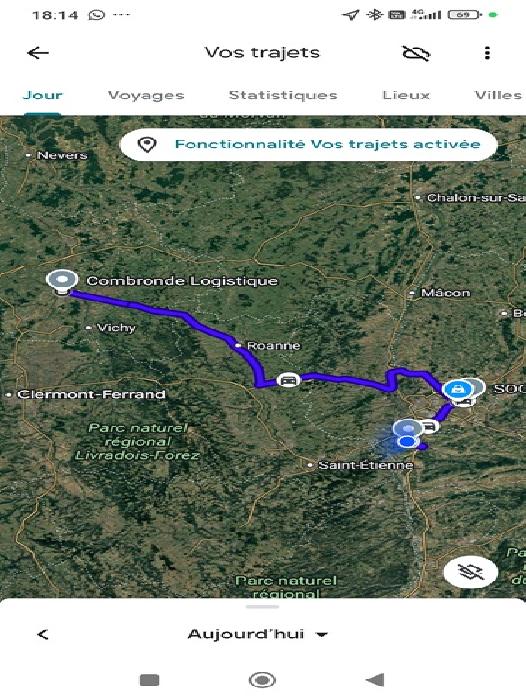Open the three-dot overflow menu
This screenshot has width=526, height=700.
(487, 53)
